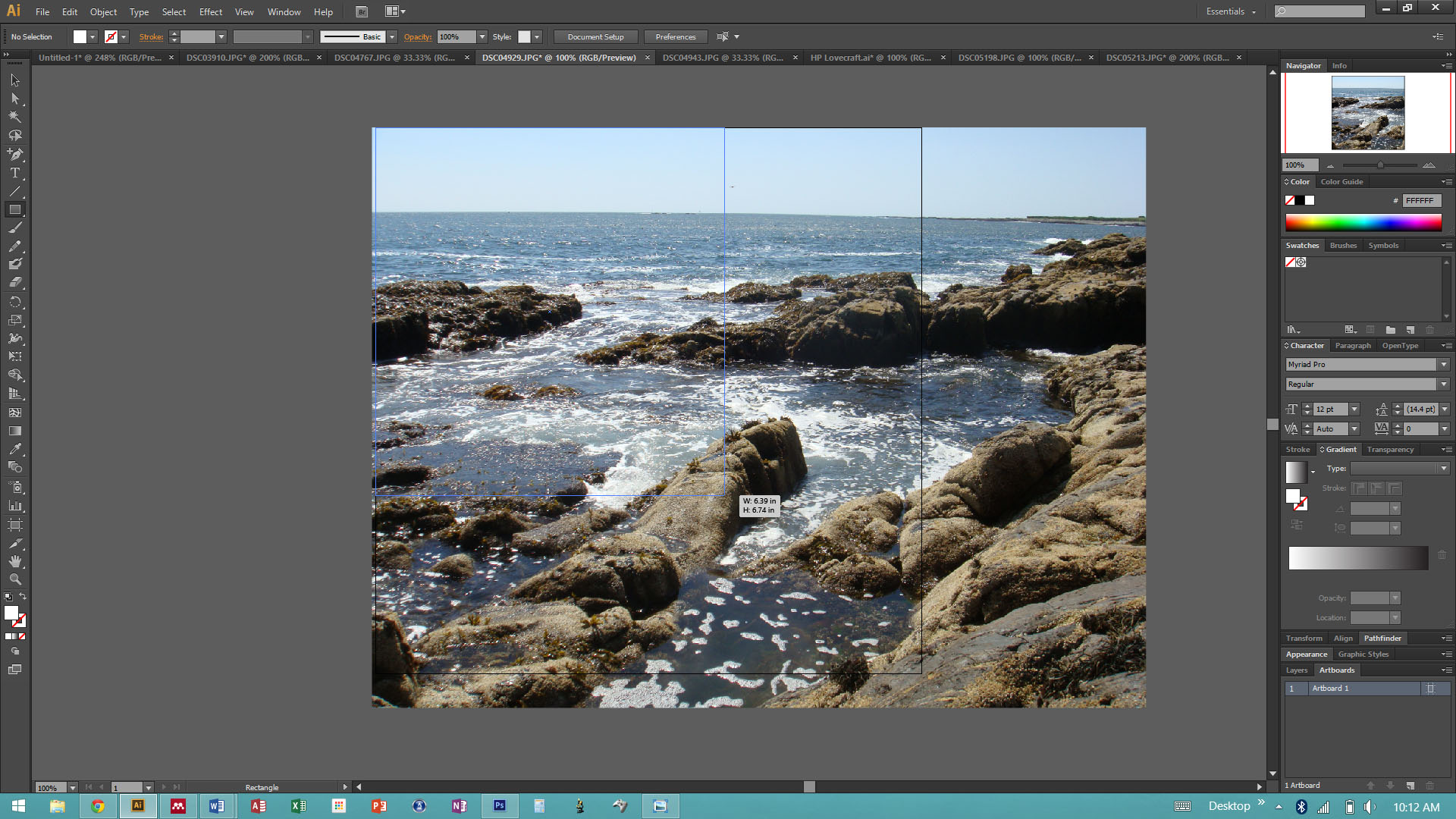Viewport: 1456px width, 819px height.
Task: Switch to HP Lovecraft.ai document tab
Action: 871,58
